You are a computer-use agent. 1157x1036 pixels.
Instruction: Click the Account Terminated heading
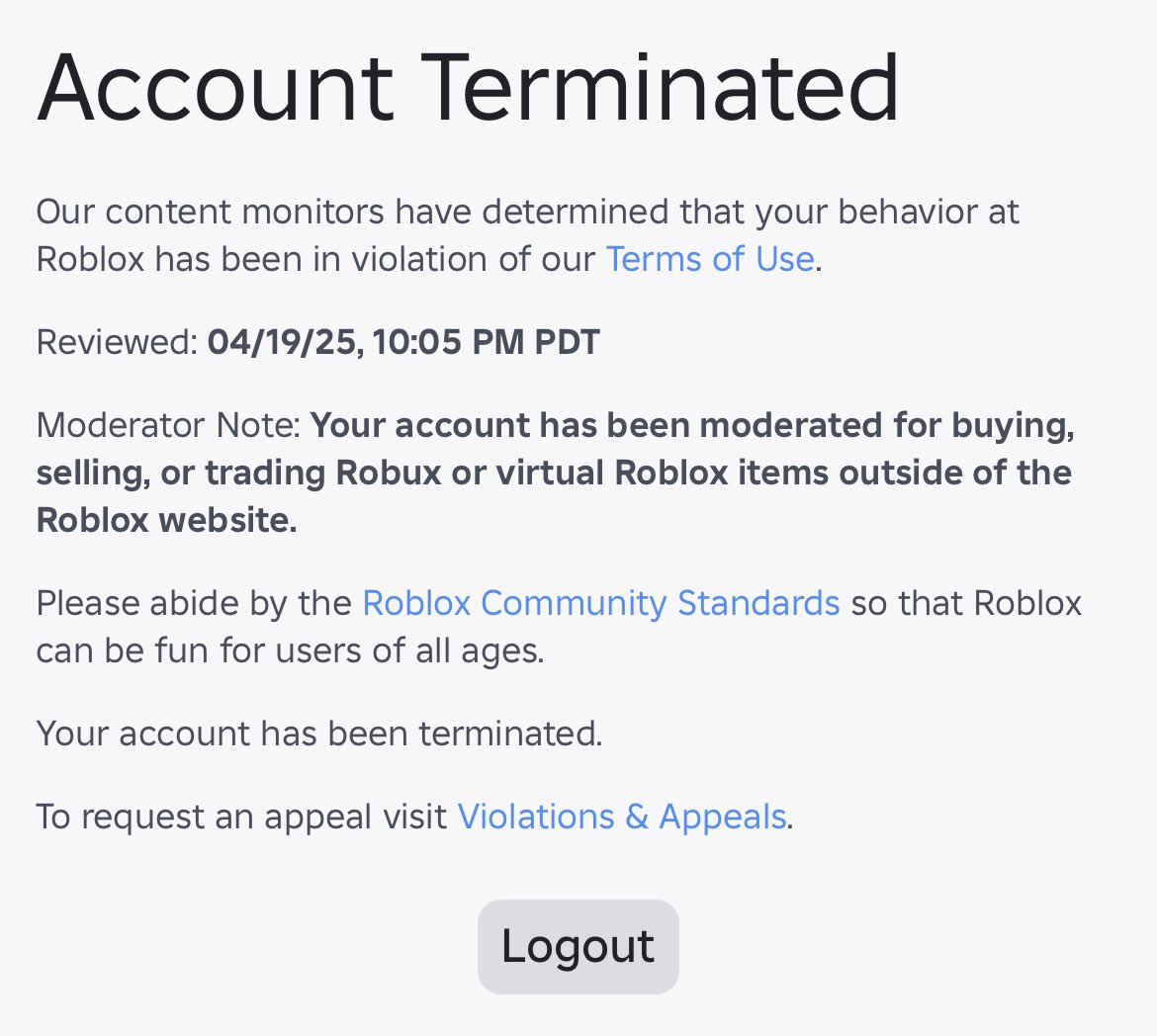pyautogui.click(x=468, y=89)
